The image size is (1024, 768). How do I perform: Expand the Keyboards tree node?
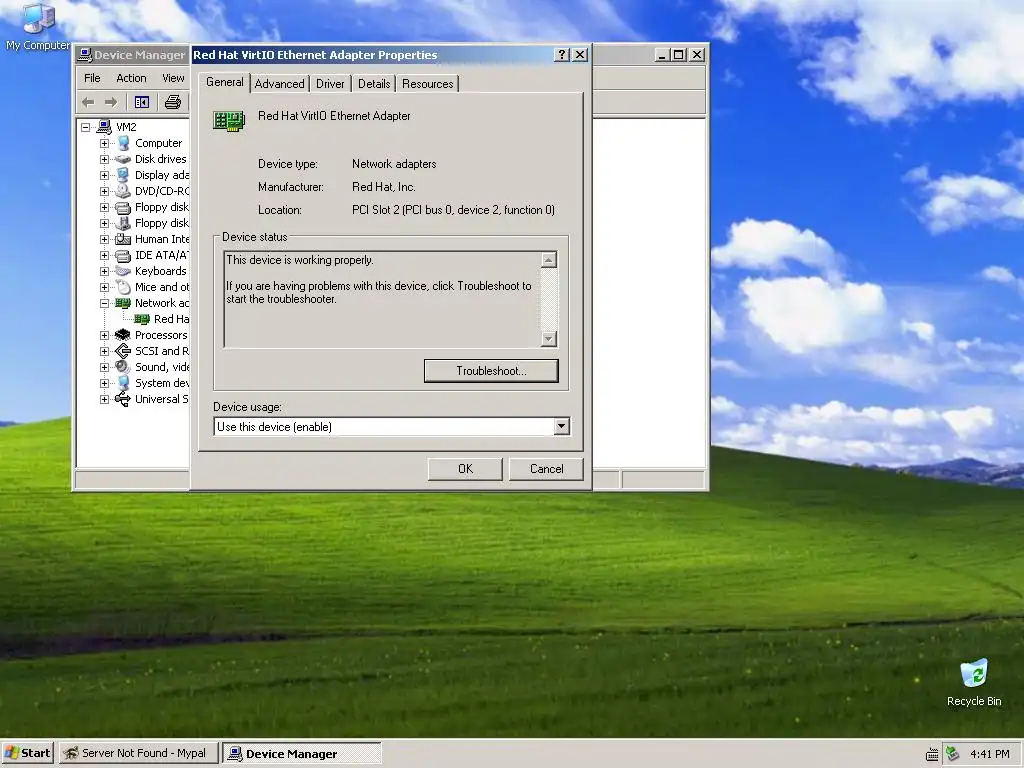(104, 271)
